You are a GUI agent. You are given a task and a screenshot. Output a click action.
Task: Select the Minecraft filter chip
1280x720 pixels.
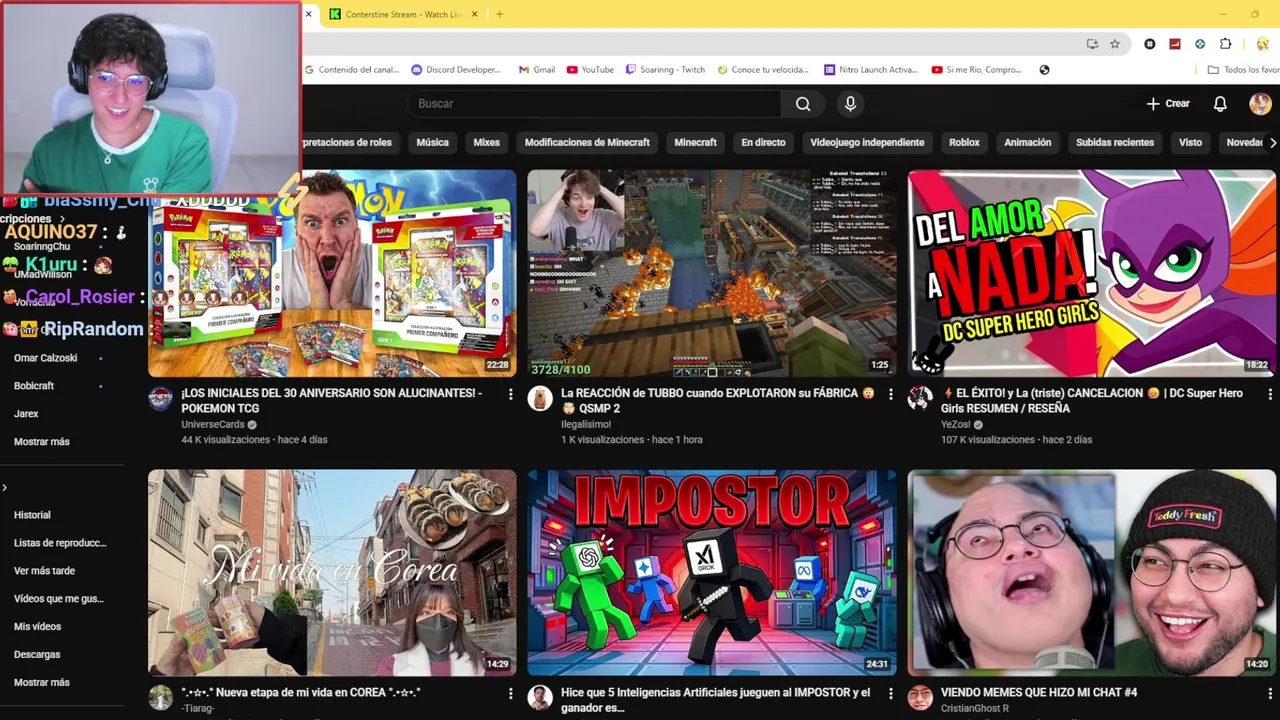click(695, 143)
